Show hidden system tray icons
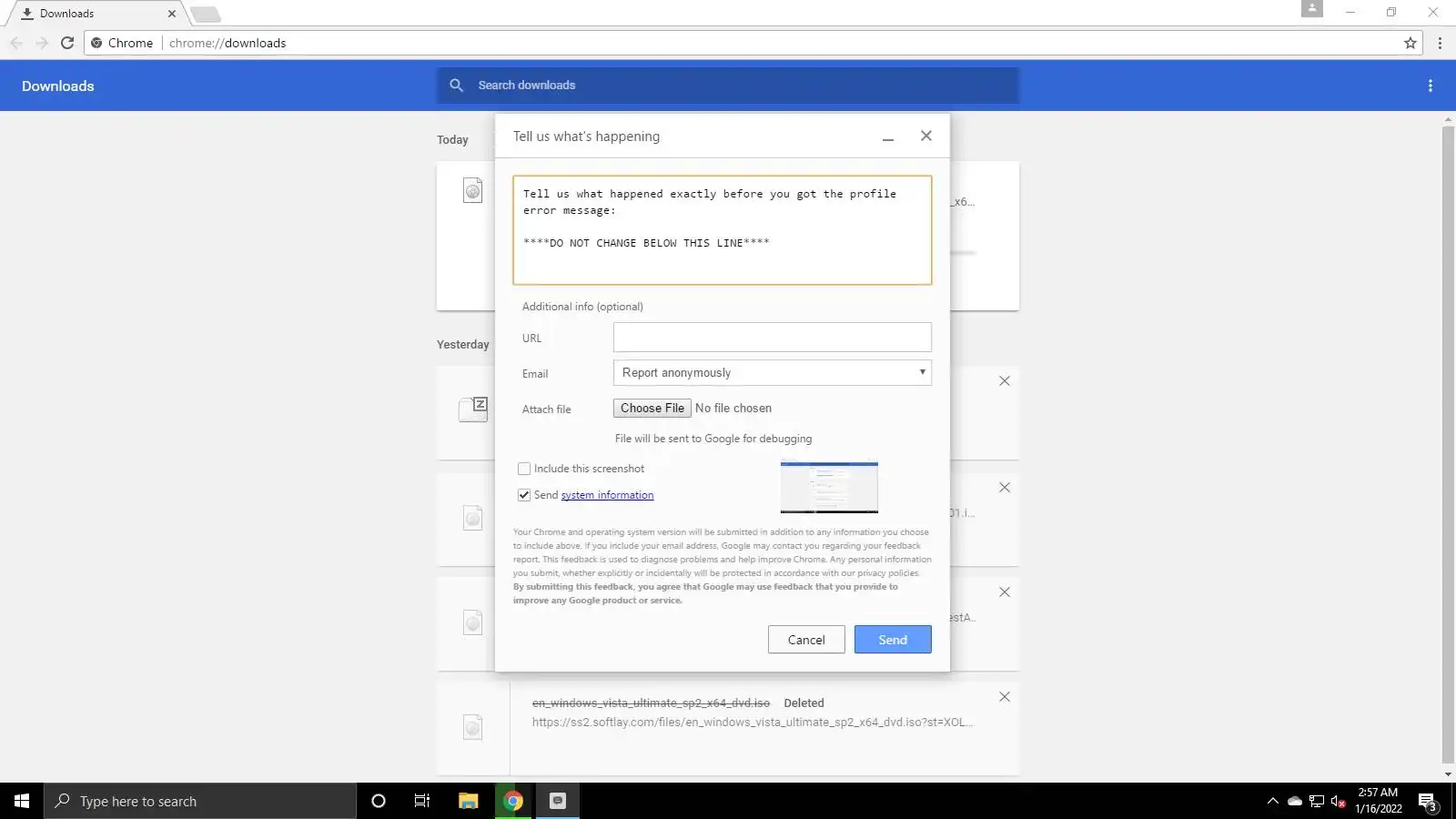 1272,802
